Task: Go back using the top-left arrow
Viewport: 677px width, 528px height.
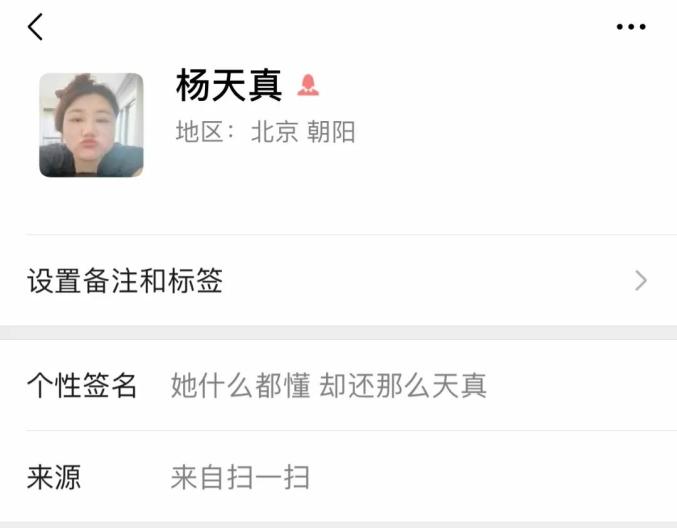Action: coord(35,27)
